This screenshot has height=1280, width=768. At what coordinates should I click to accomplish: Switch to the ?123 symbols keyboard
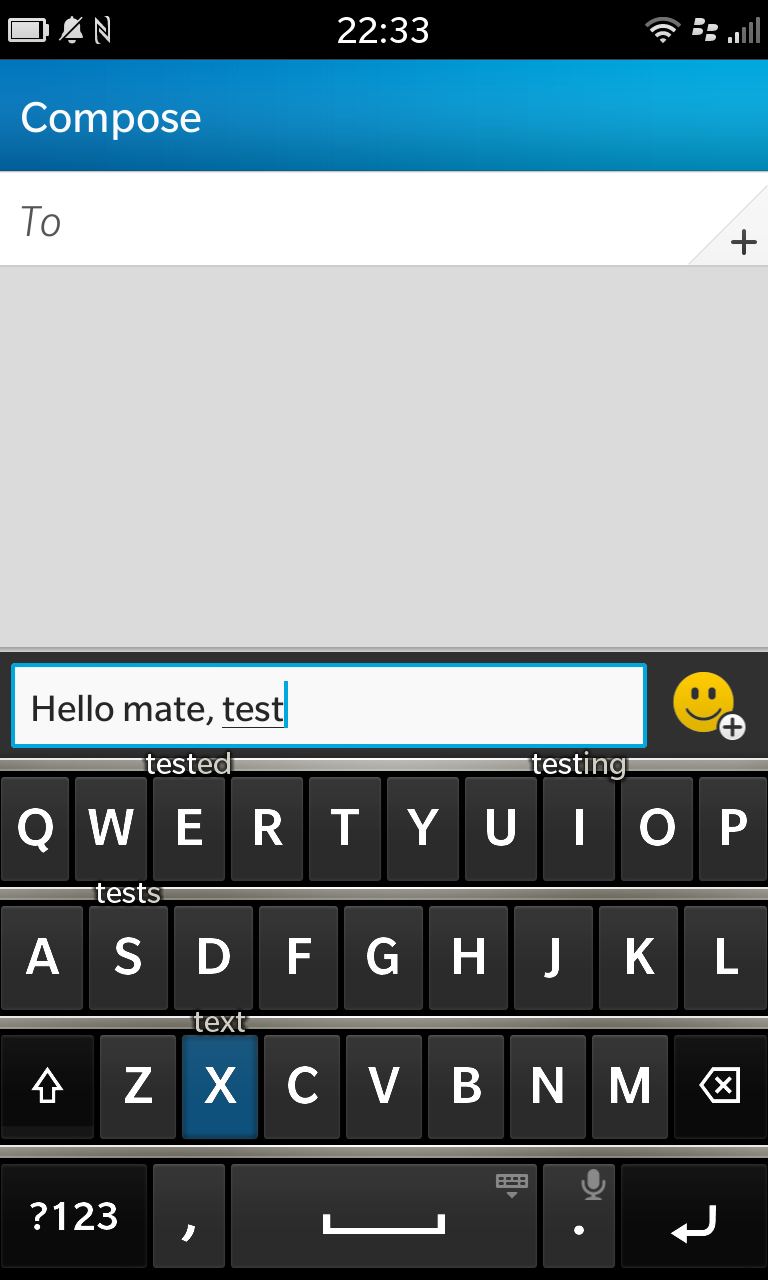click(74, 1216)
